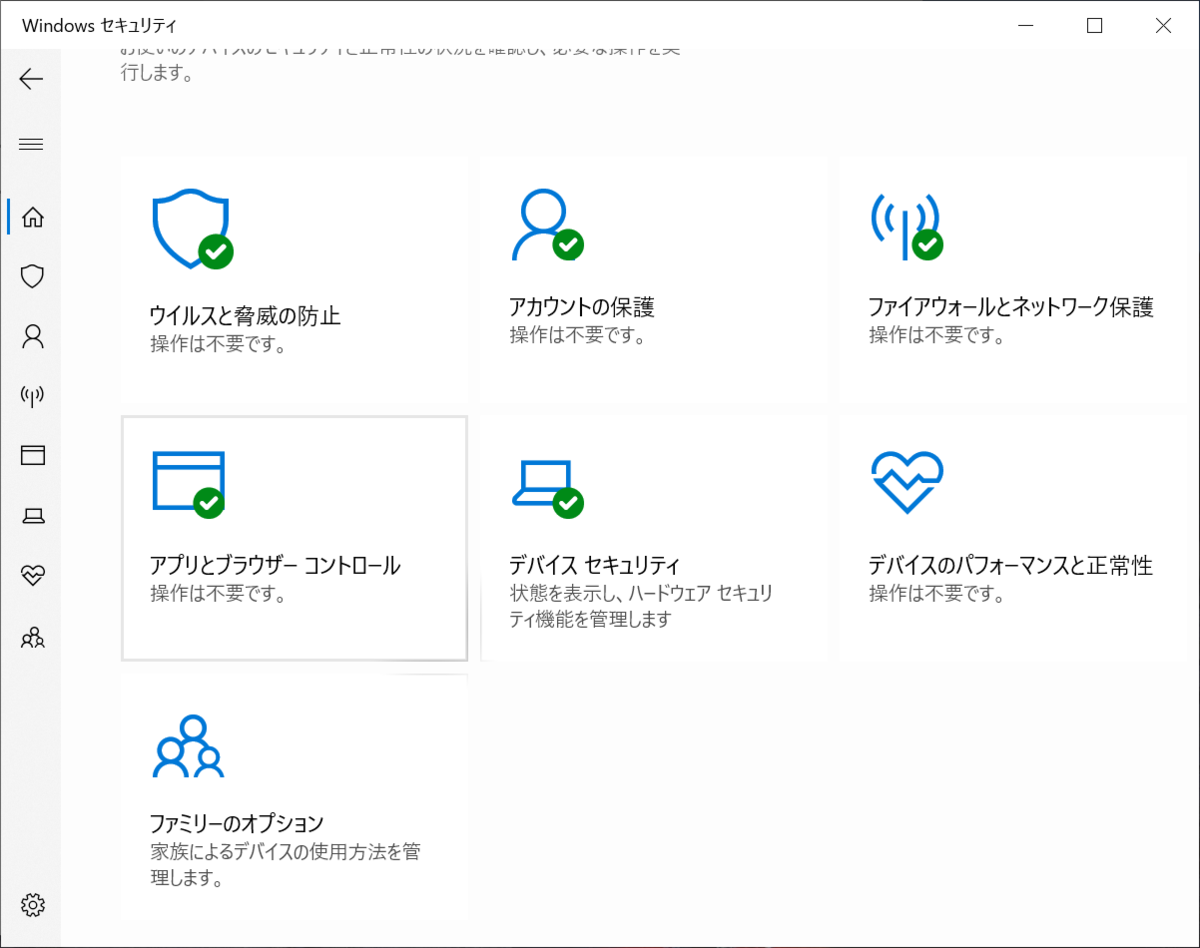Open Family options people icon in sidebar
1200x948 pixels.
32,636
